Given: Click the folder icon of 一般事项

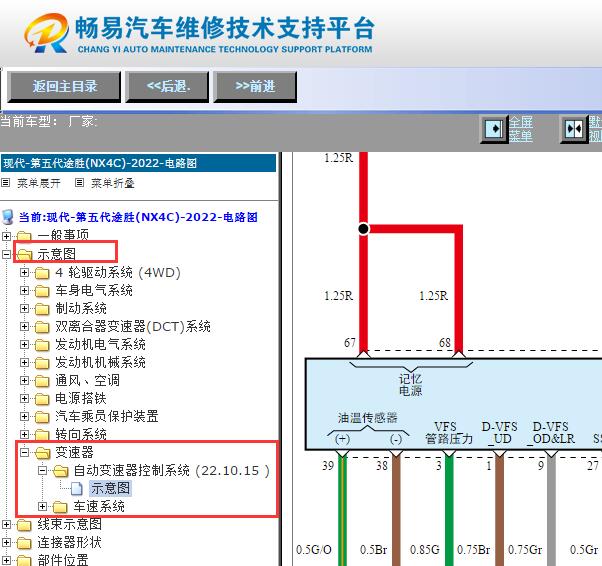Looking at the screenshot, I should [x=24, y=236].
